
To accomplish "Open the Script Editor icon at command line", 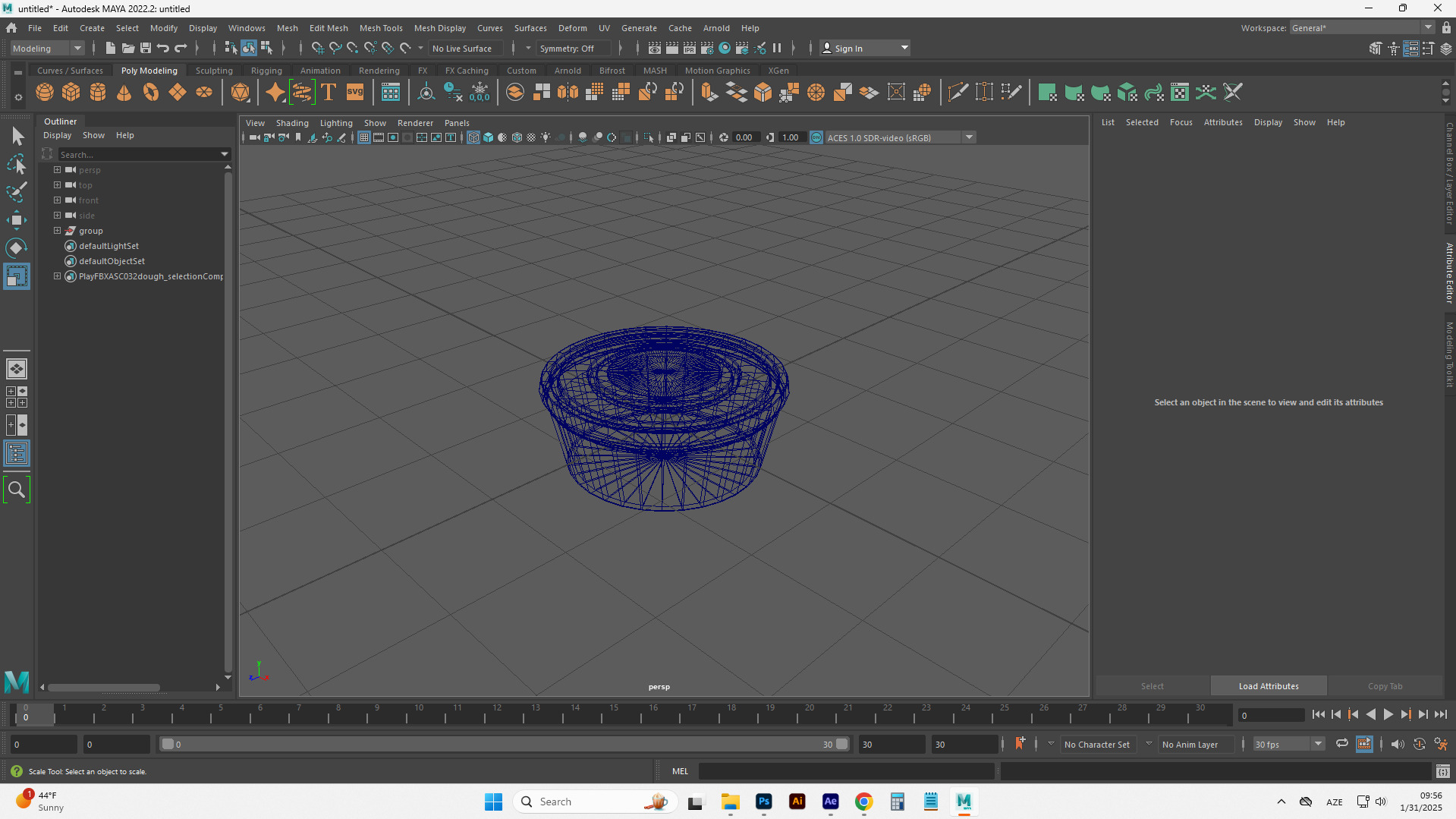I will (1442, 771).
